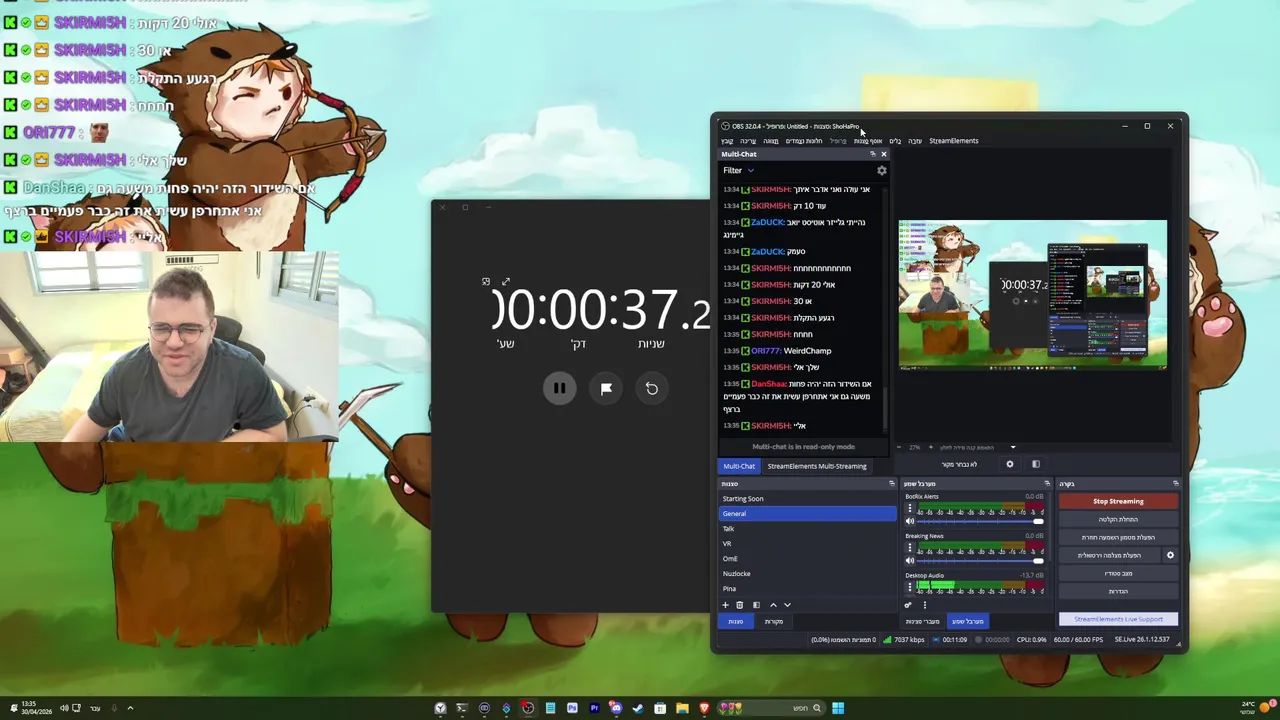Pause the stopwatch timer
This screenshot has height=720, width=1280.
tap(560, 388)
